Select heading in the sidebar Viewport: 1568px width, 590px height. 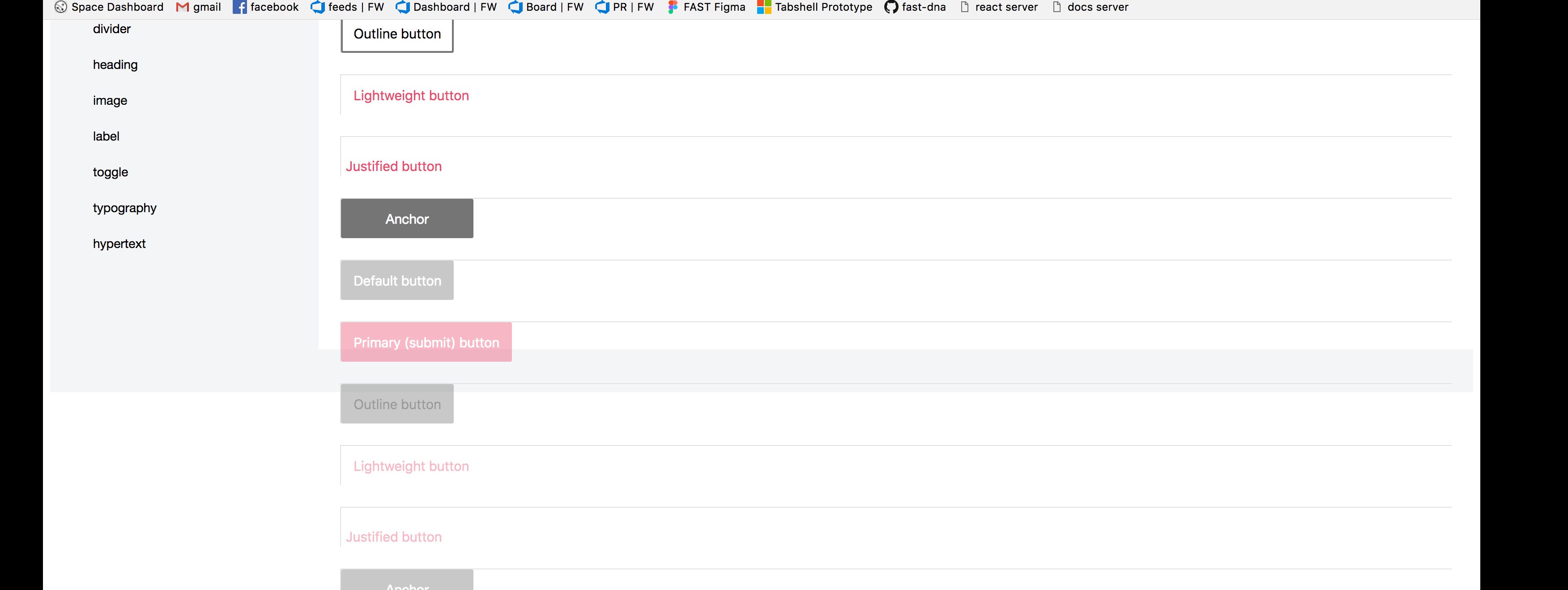pyautogui.click(x=115, y=64)
